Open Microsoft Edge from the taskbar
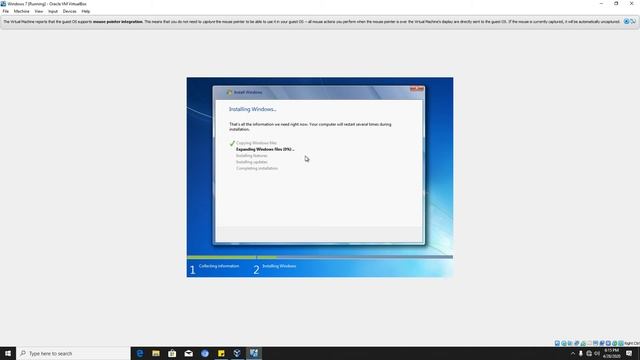 (x=140, y=353)
